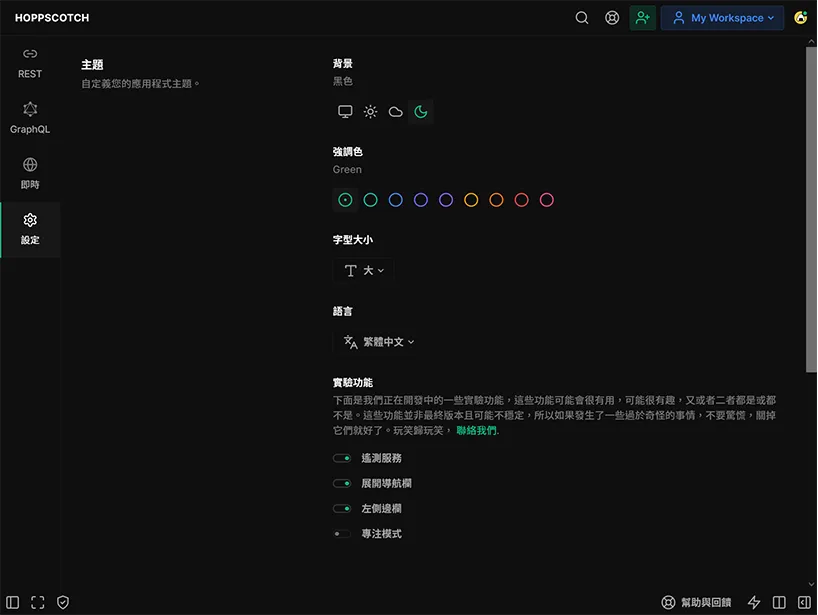Select the system monitor background theme icon
The image size is (818, 615).
coord(345,112)
